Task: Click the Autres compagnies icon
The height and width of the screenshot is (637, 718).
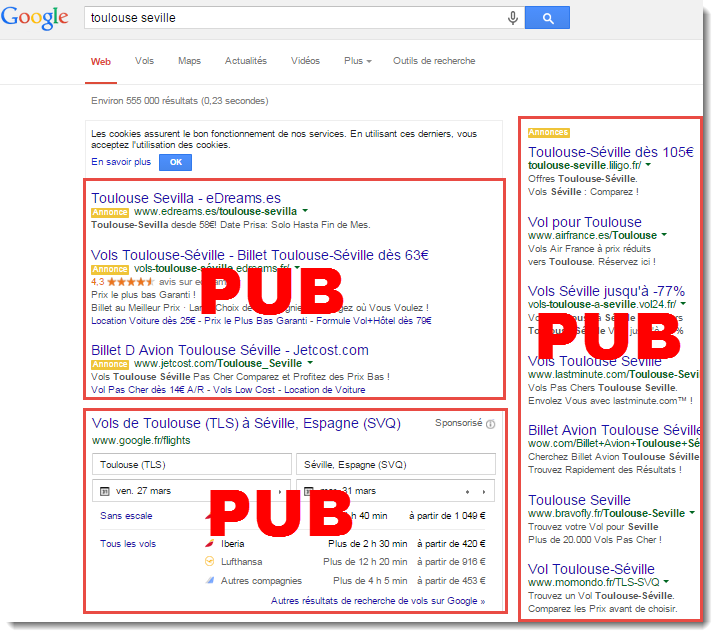Action: pos(209,580)
